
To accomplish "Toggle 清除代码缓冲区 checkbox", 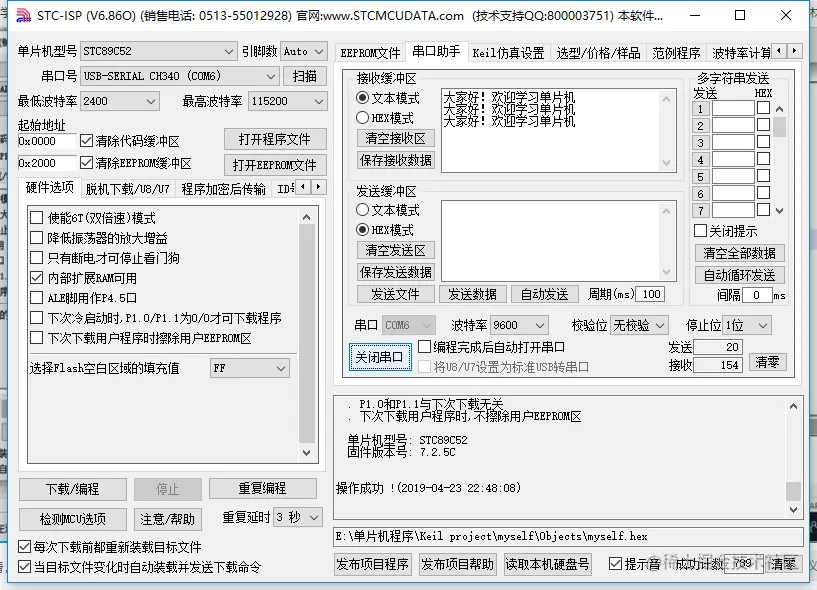I will point(86,141).
